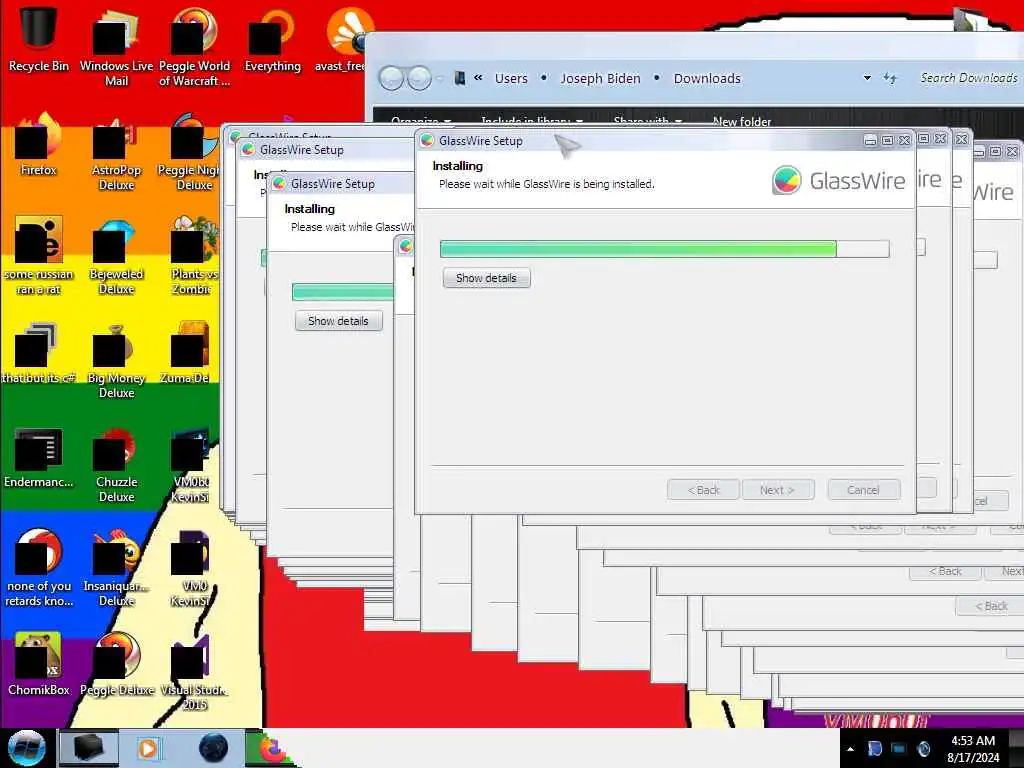Click the front GlassWire installation progress bar

(665, 249)
